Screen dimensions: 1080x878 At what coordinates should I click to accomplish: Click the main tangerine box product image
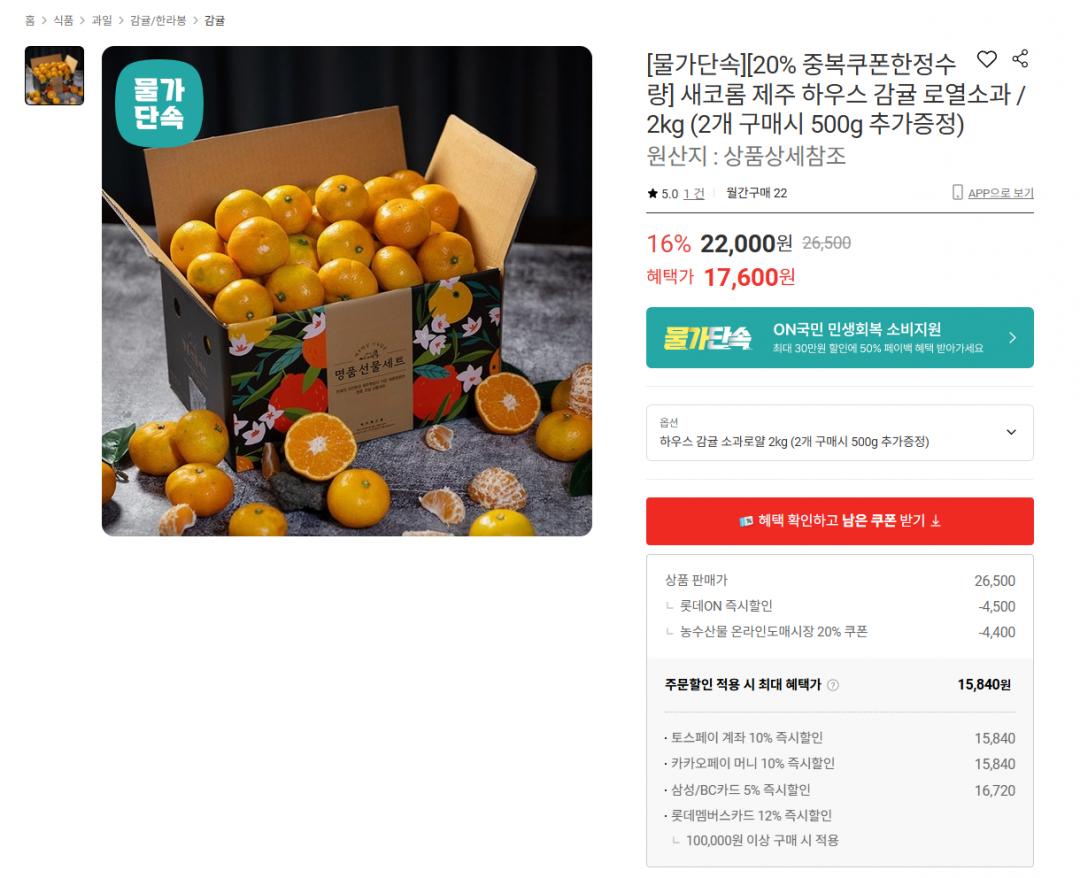[347, 291]
